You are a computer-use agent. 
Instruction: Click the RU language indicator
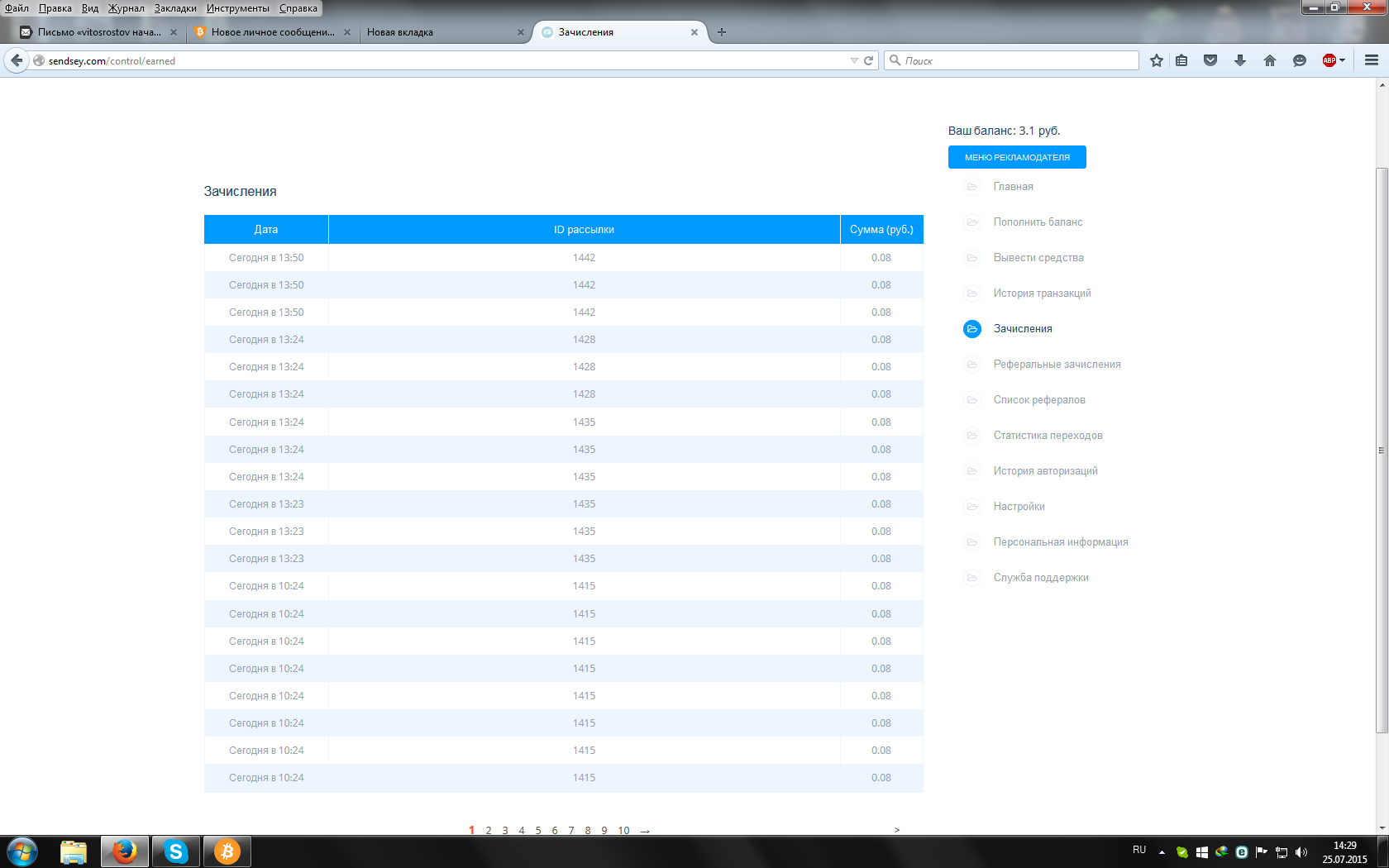[1139, 851]
